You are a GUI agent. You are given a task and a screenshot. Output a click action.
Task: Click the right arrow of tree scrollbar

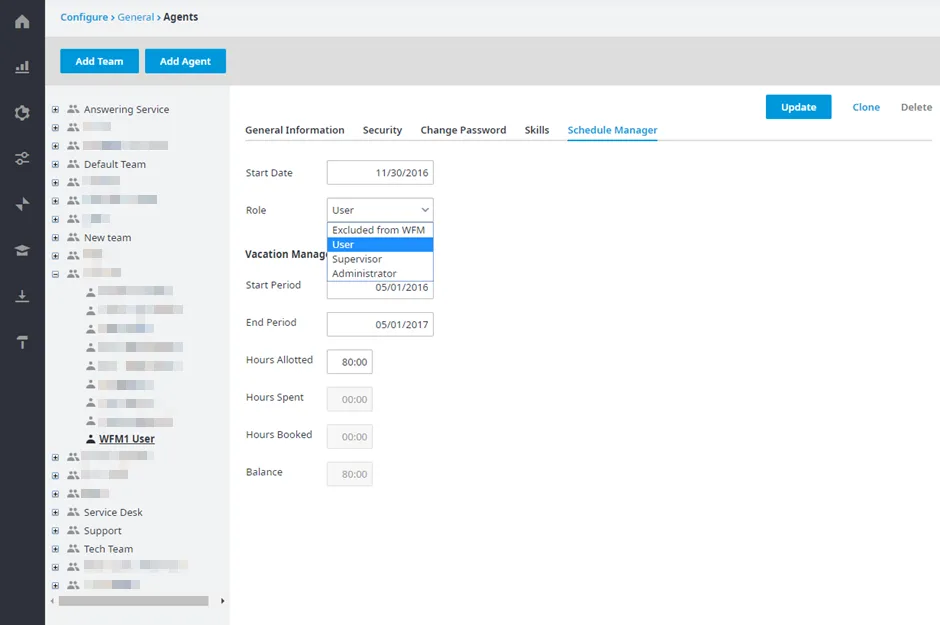pos(222,601)
